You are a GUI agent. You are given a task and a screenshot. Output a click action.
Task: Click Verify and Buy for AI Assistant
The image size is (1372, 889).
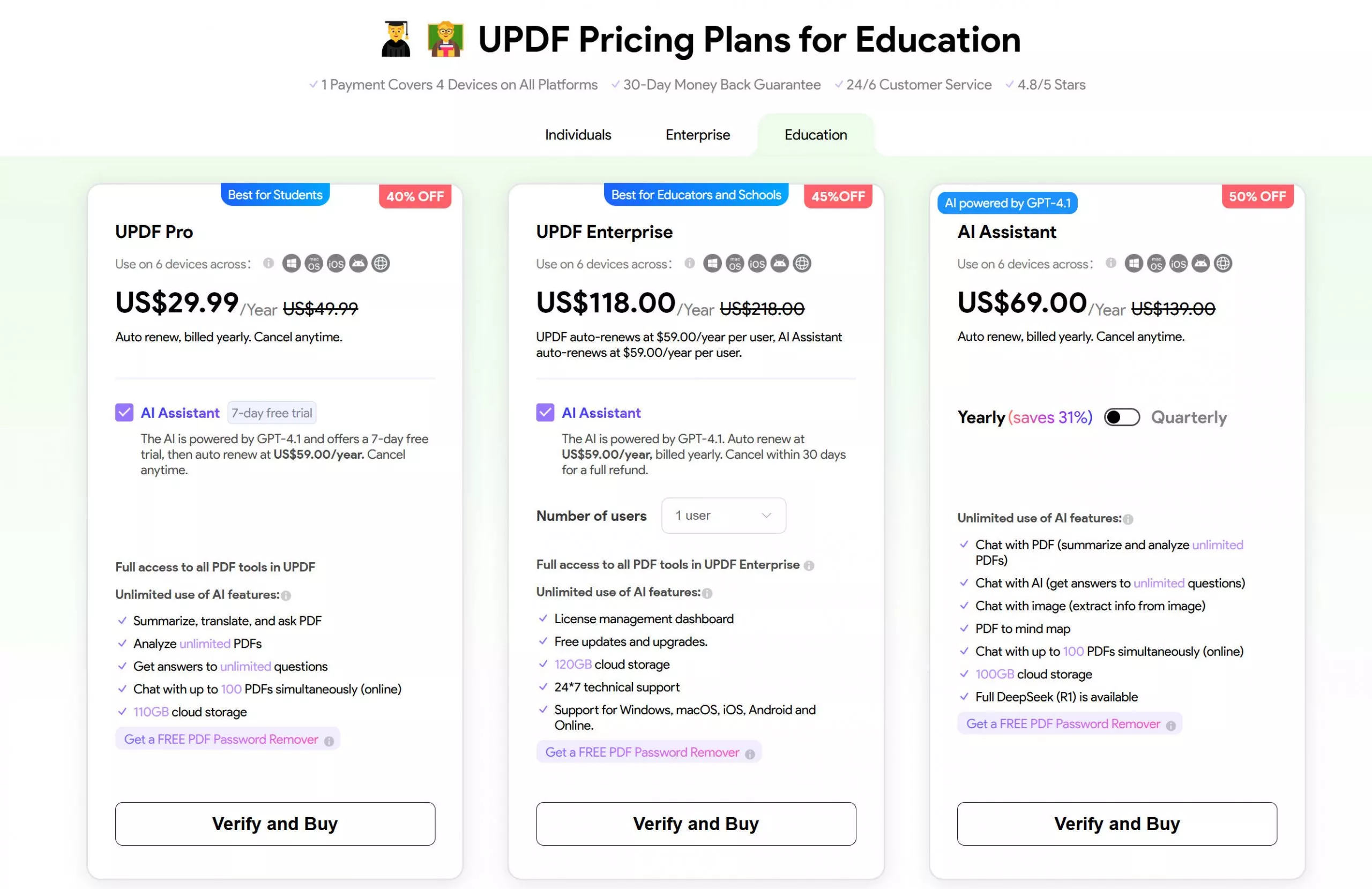point(1116,824)
